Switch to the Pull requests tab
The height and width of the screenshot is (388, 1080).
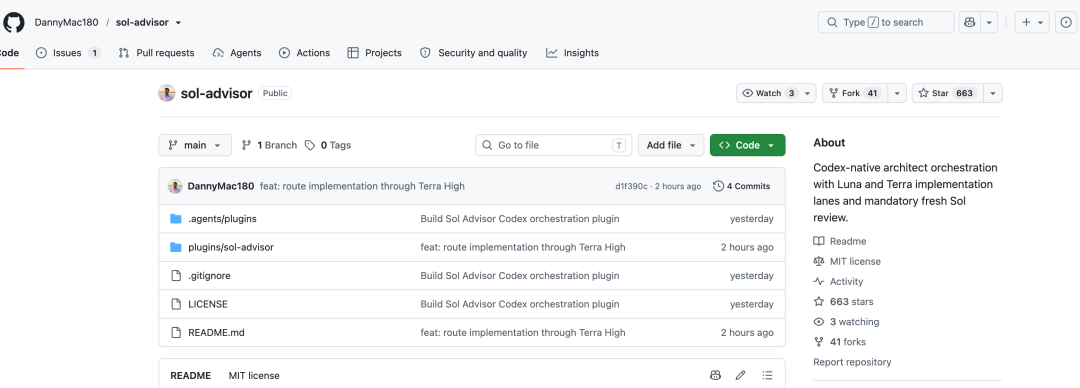pos(156,53)
